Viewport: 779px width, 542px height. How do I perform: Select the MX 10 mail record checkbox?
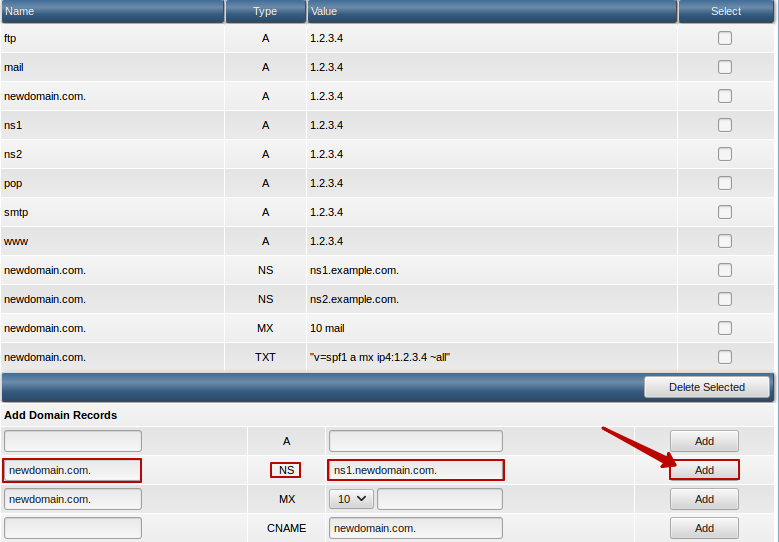pyautogui.click(x=725, y=328)
